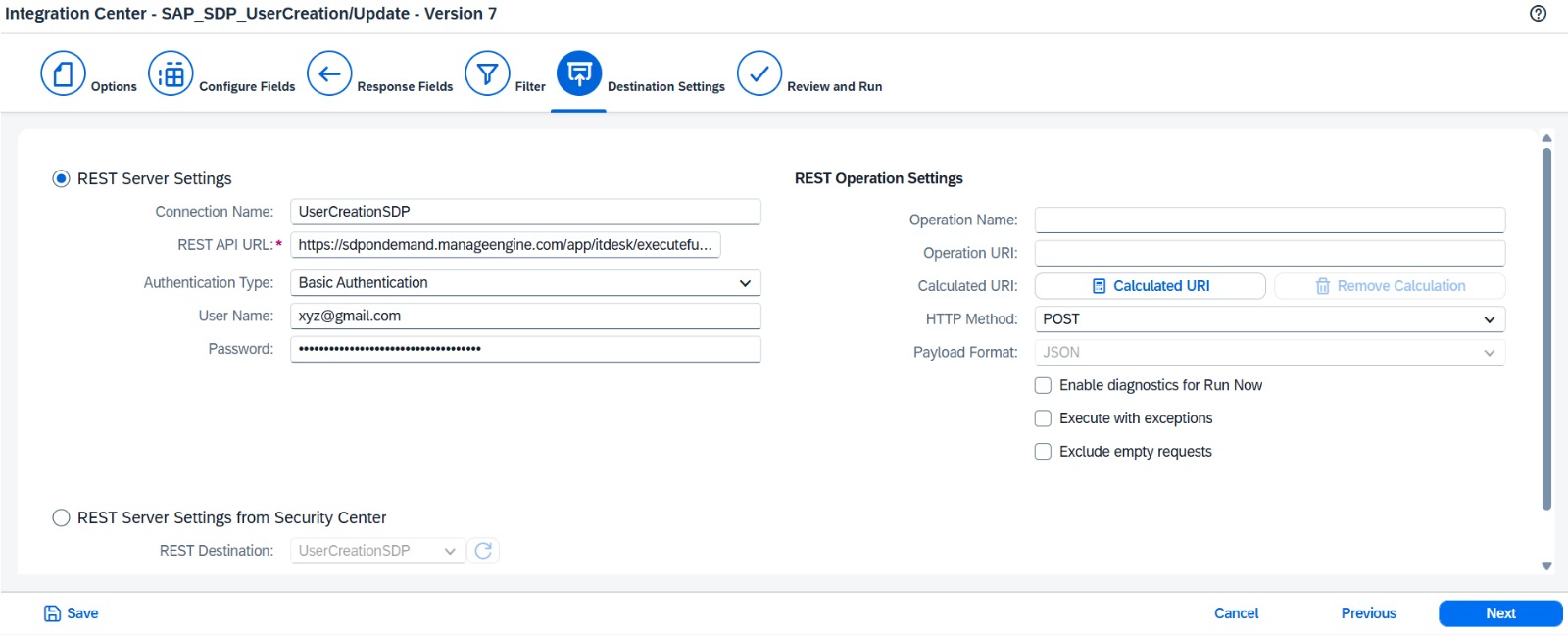1568x635 pixels.
Task: Select REST Server Settings from Security Center
Action: [61, 518]
